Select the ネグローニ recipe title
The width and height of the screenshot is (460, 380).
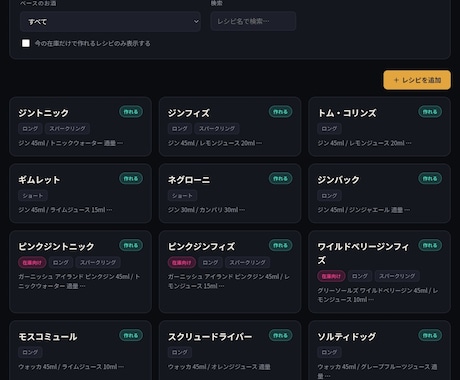[189, 180]
